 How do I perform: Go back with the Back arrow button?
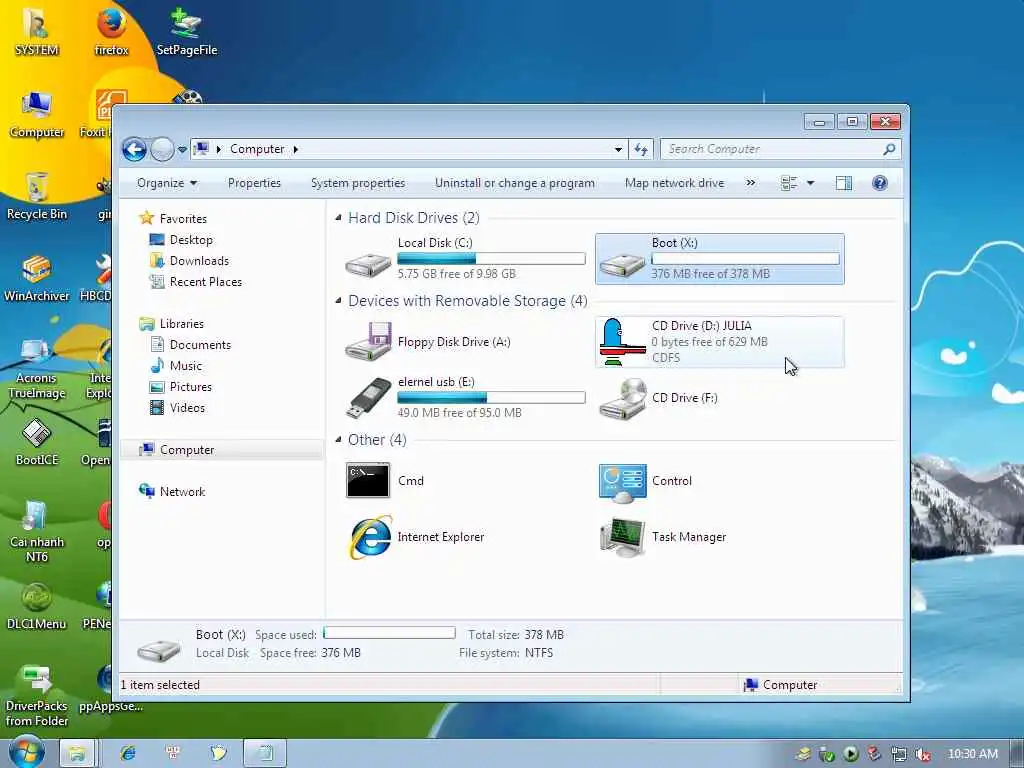(x=134, y=150)
